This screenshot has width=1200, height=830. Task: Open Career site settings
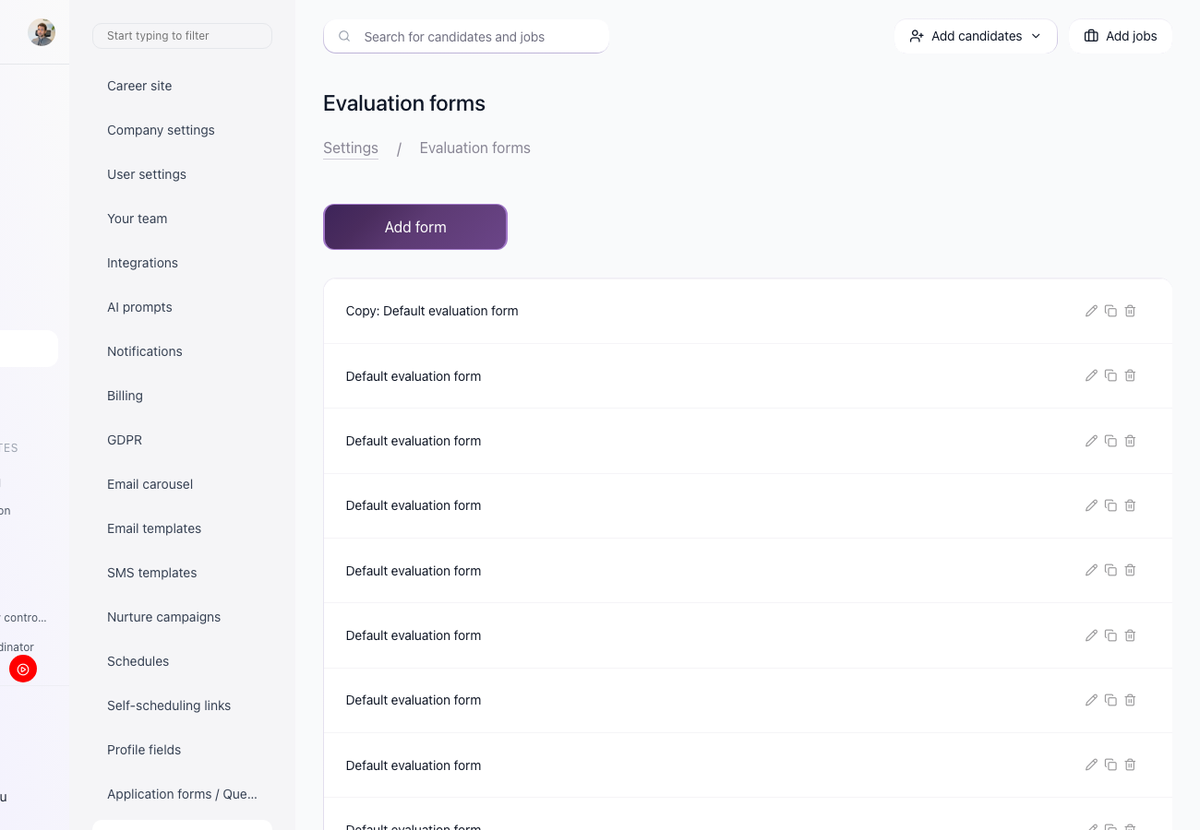click(139, 86)
